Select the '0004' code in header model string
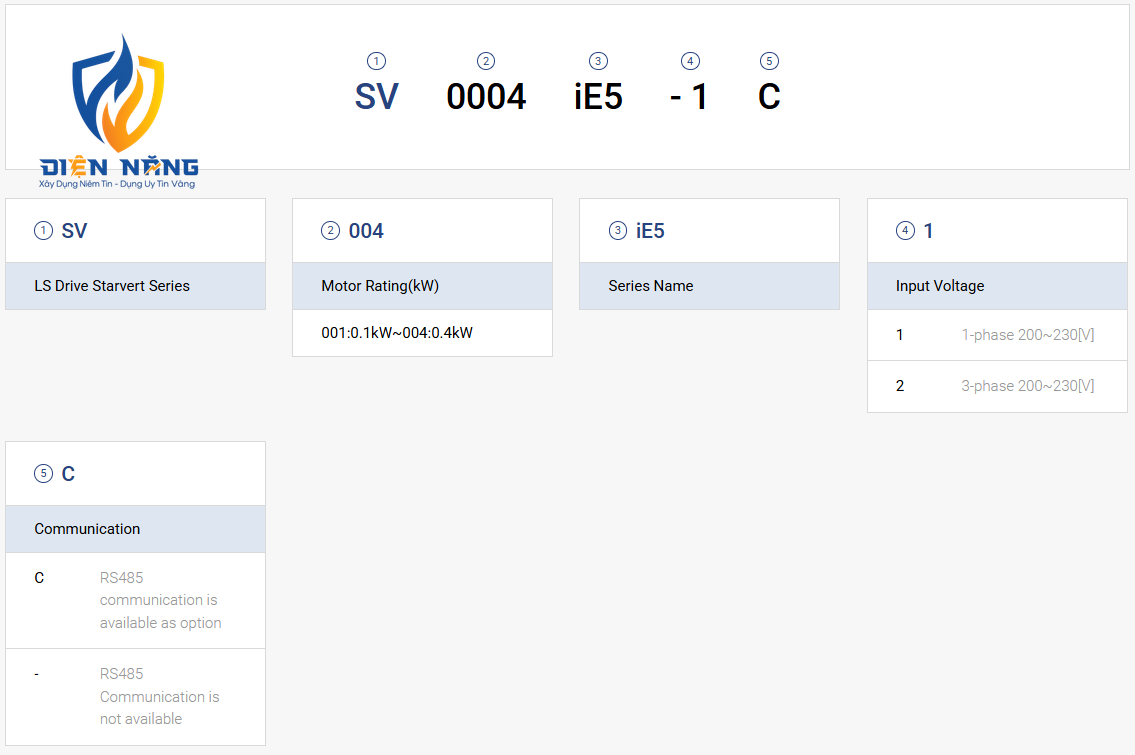Viewport: 1135px width, 755px height. pyautogui.click(x=486, y=97)
